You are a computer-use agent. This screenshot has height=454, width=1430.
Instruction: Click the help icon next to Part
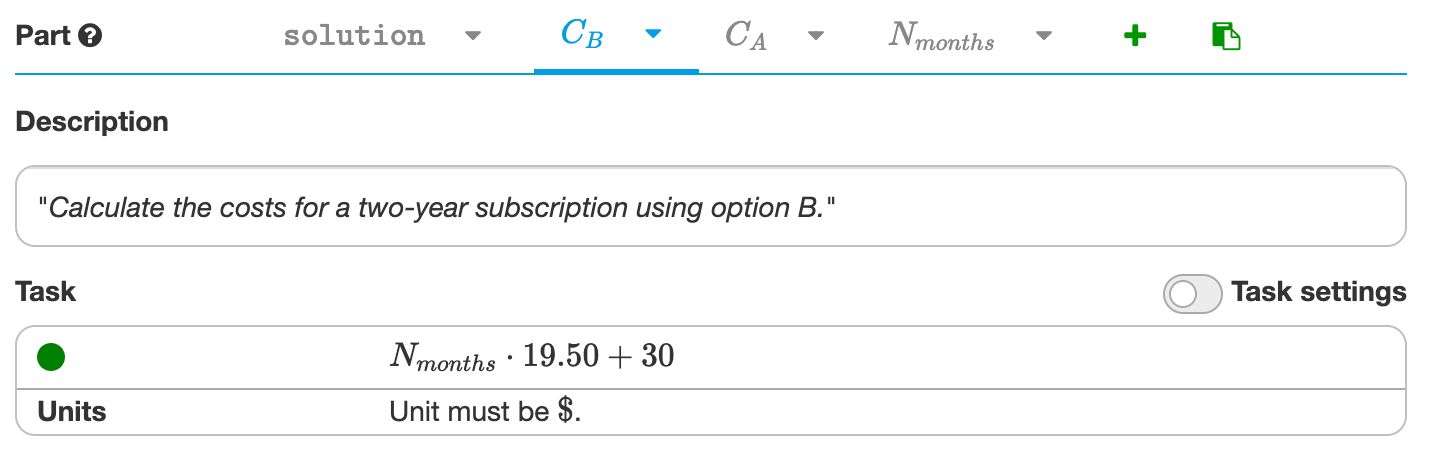91,37
